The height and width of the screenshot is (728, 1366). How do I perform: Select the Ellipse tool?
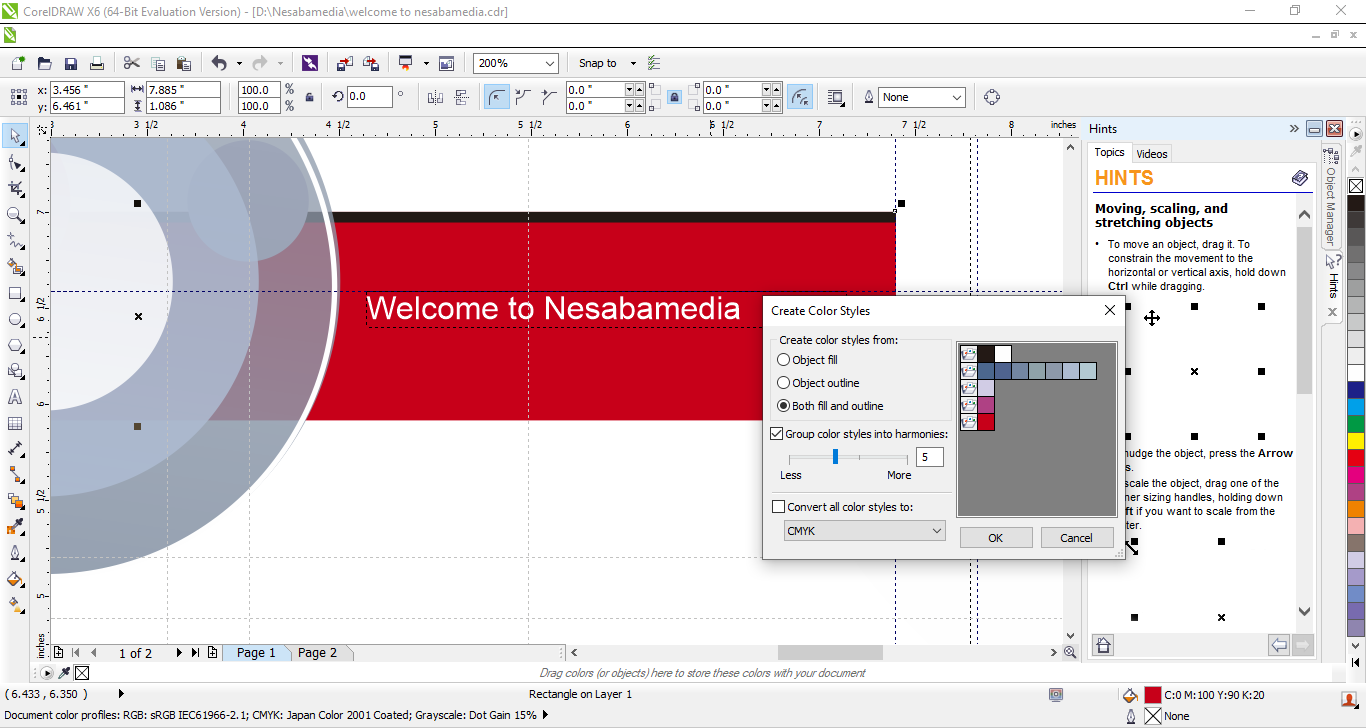pyautogui.click(x=15, y=320)
